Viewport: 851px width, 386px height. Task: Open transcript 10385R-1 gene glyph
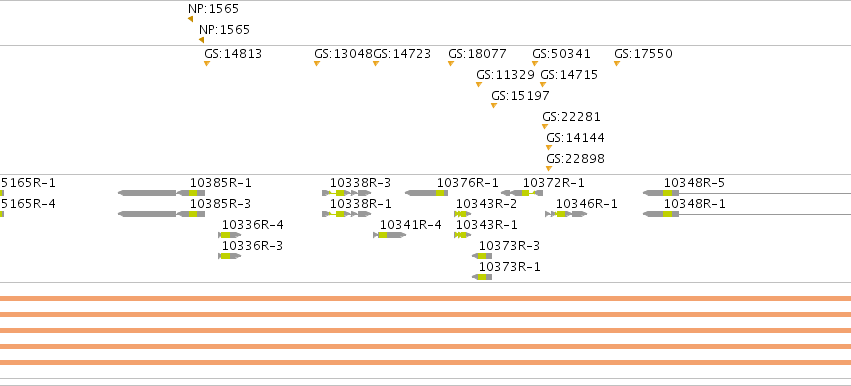click(x=161, y=193)
